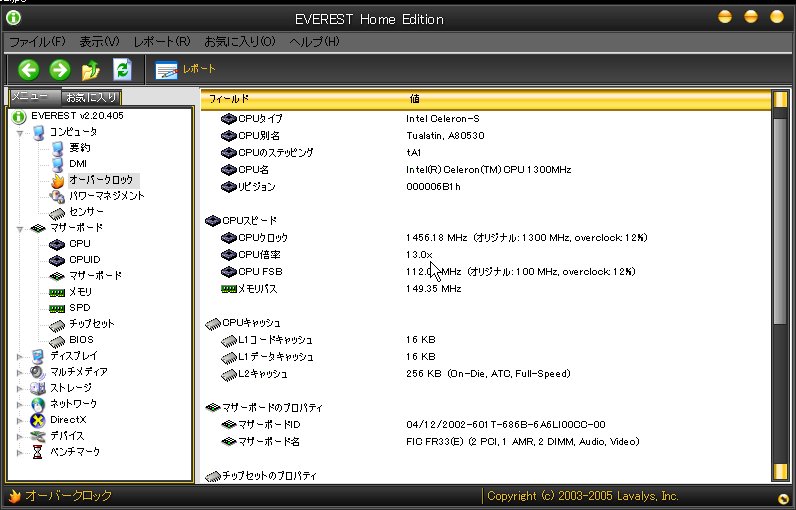796x510 pixels.
Task: Click the EVEREST info icon in title bar
Action: [13, 17]
